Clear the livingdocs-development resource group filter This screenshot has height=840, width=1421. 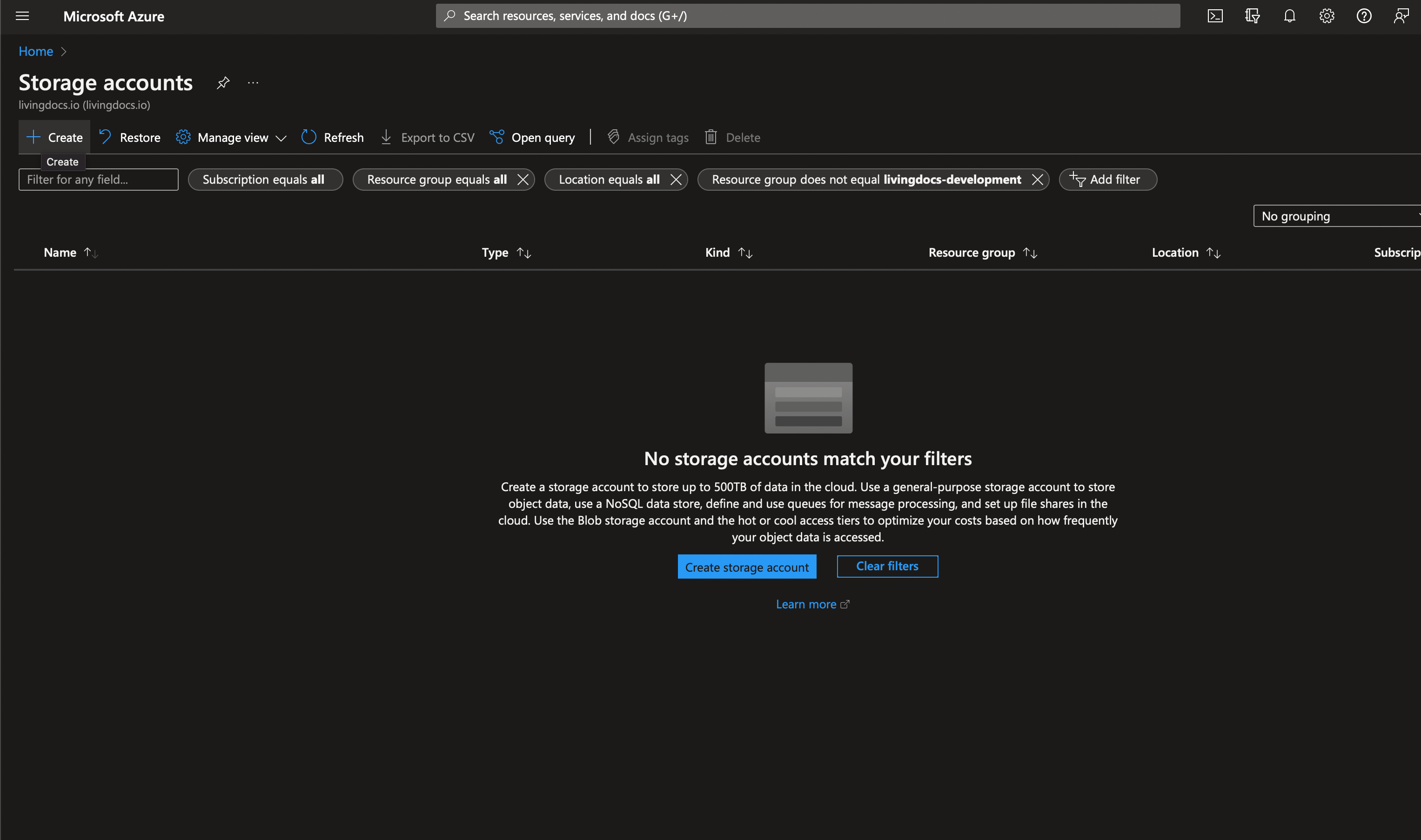[x=1038, y=180]
